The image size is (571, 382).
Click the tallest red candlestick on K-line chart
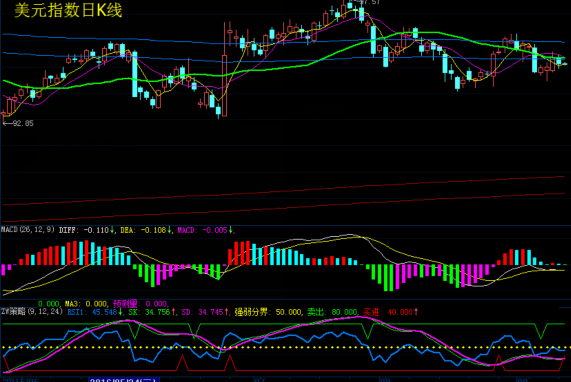point(225,69)
